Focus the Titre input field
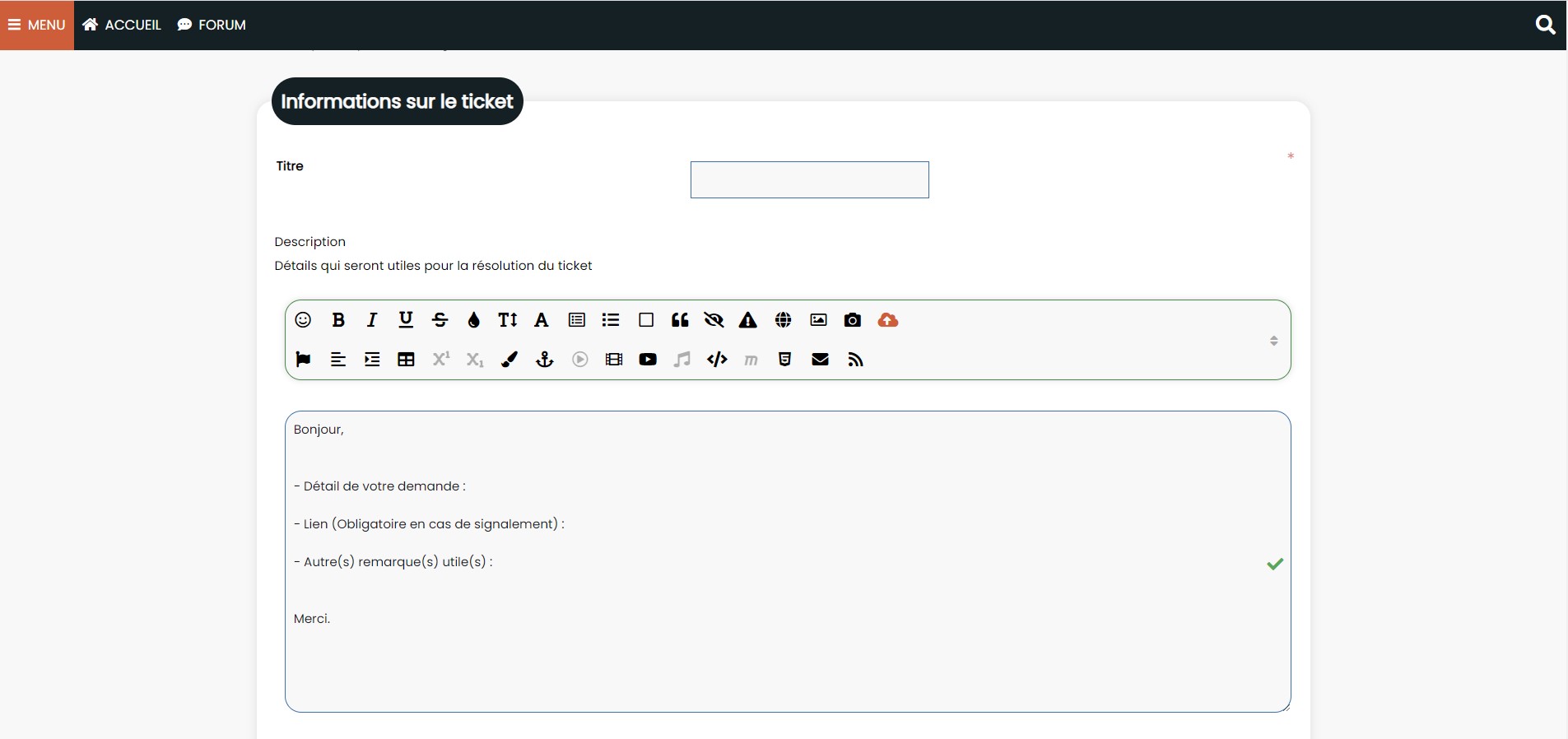1568x739 pixels. [x=810, y=179]
